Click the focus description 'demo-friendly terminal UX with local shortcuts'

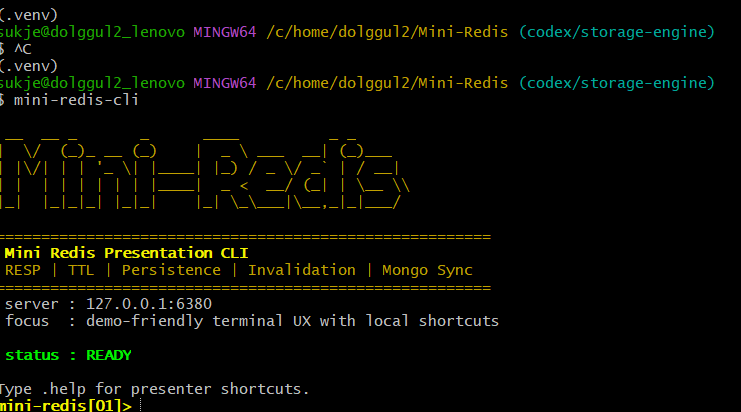(292, 321)
